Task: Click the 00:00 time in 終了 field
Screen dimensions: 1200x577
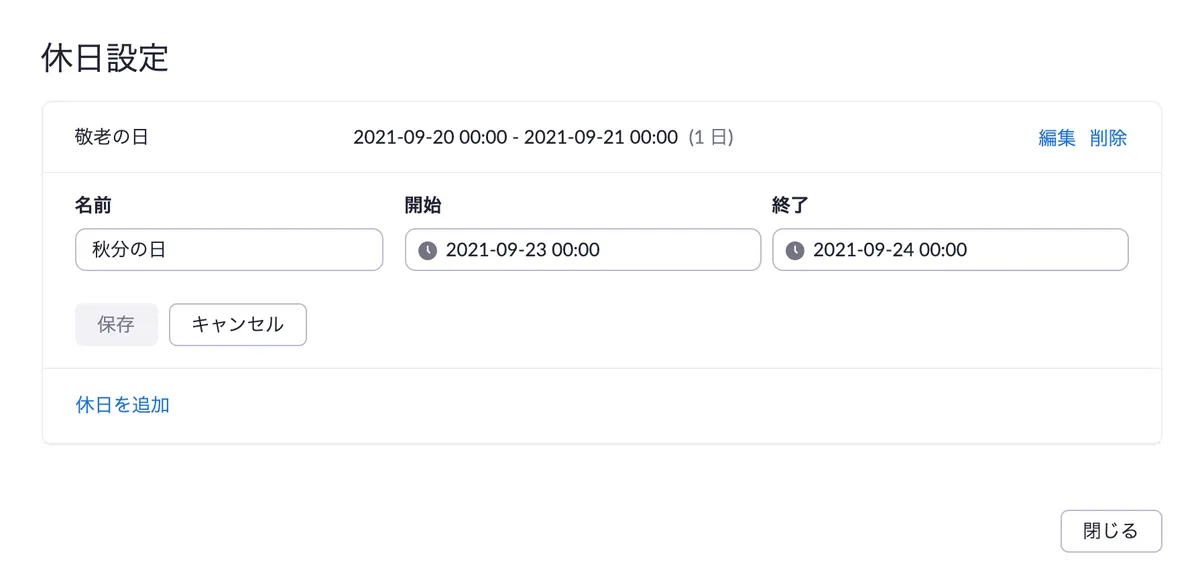Action: click(943, 250)
